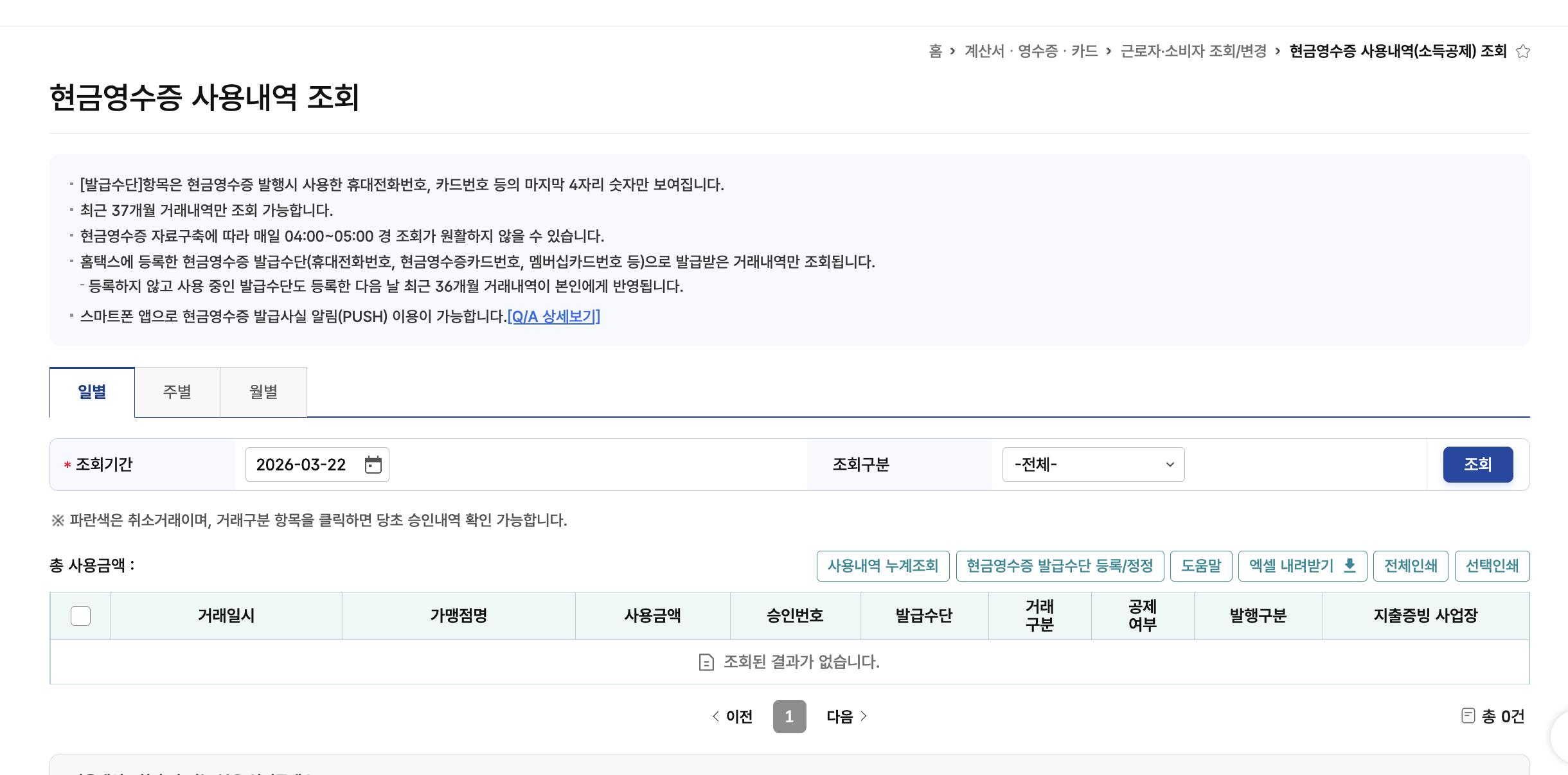Click the next page chevron 다음
Image resolution: width=1568 pixels, height=775 pixels.
coord(847,717)
